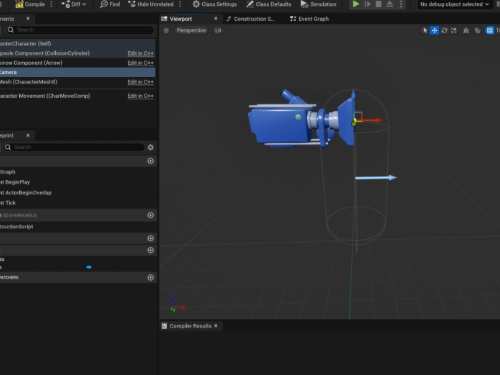
Task: Click the light-blue Arrow component in viewport
Action: pos(376,178)
